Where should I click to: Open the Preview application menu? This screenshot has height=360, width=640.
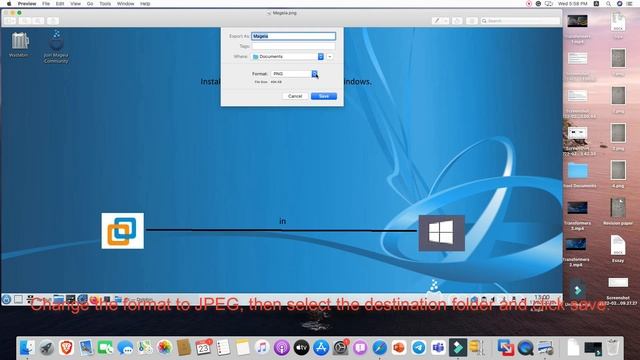[x=27, y=3]
